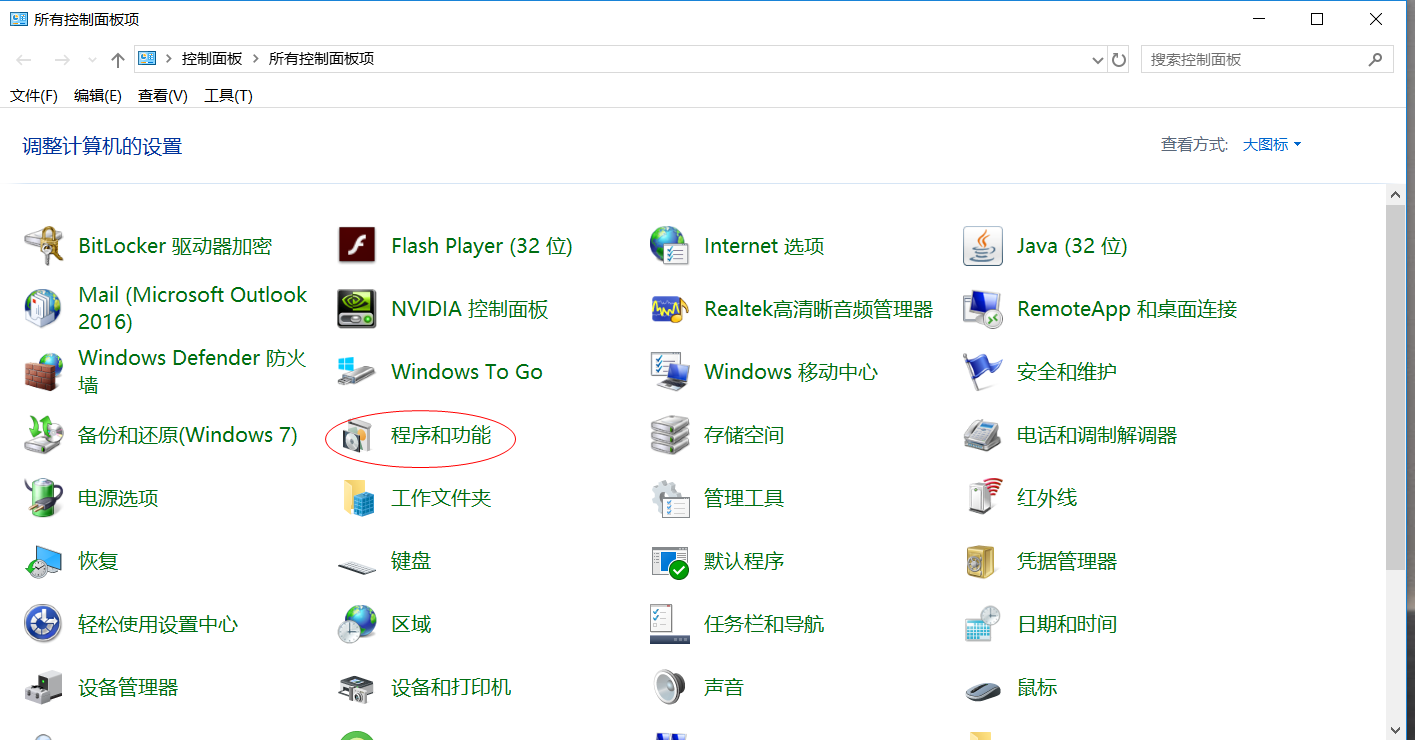
Task: Click the scrollbar up arrow
Action: tap(1396, 194)
